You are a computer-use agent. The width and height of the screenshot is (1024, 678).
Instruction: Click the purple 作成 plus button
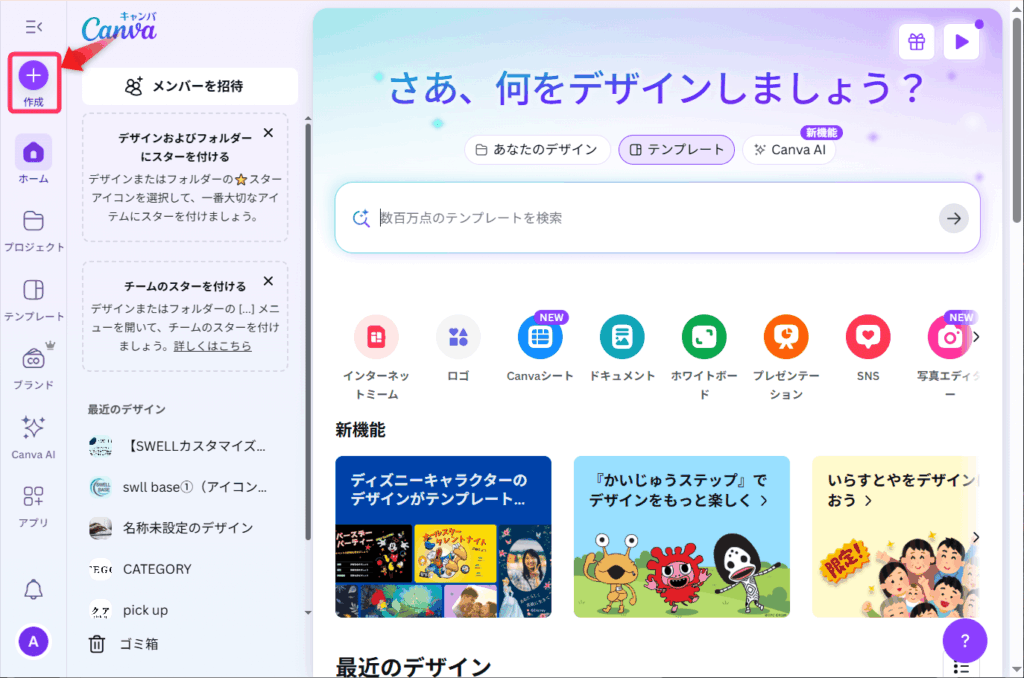pos(33,76)
